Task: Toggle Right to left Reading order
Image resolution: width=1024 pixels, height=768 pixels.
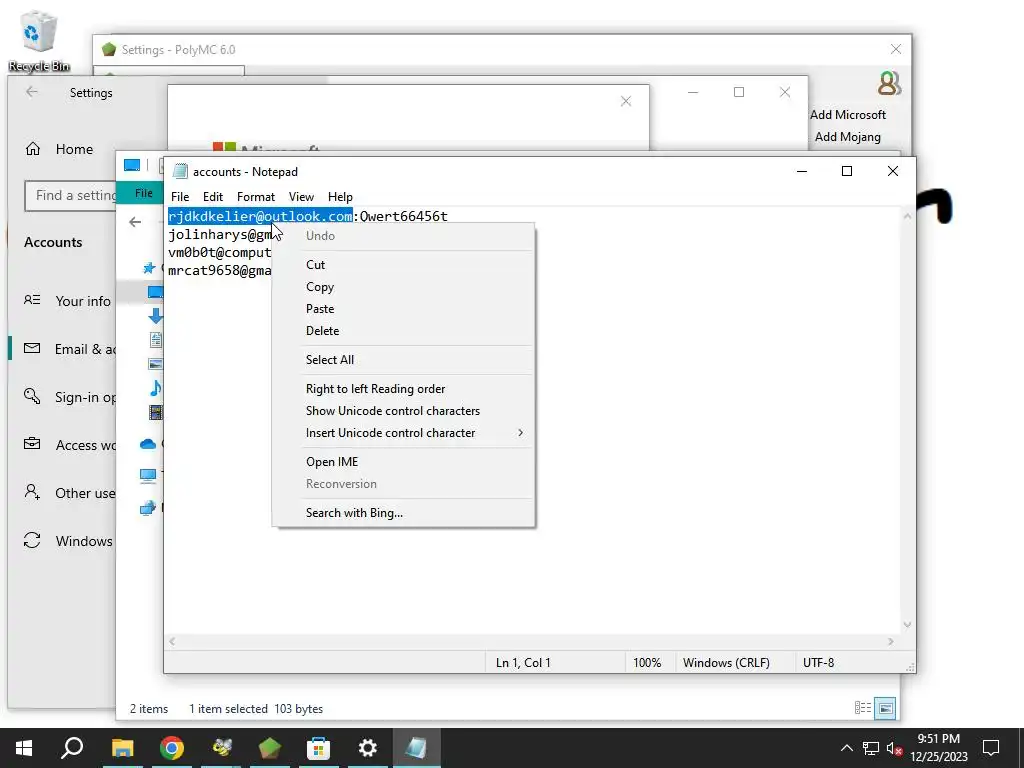Action: click(x=376, y=389)
